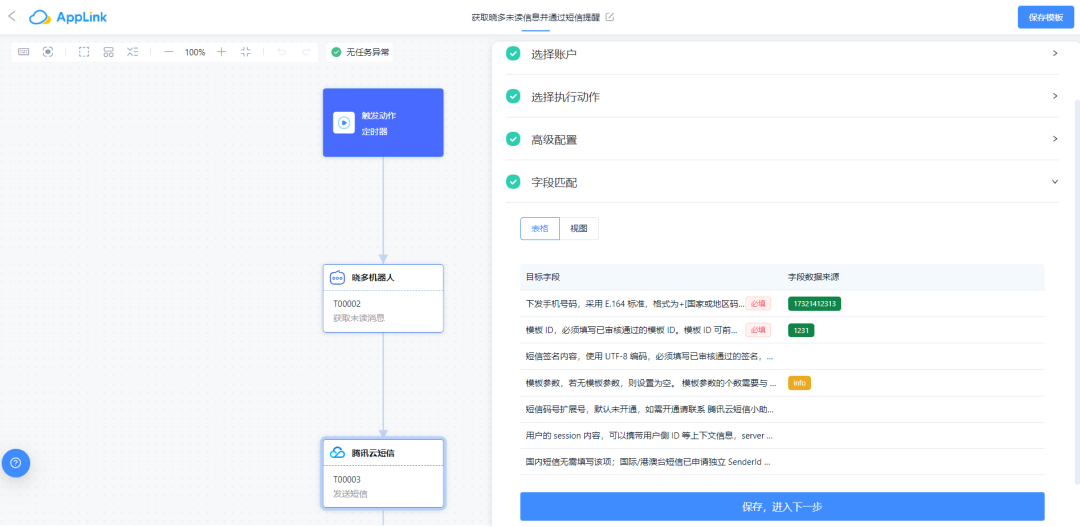This screenshot has width=1080, height=527.
Task: Click the marquee selection tool icon
Action: 84,52
